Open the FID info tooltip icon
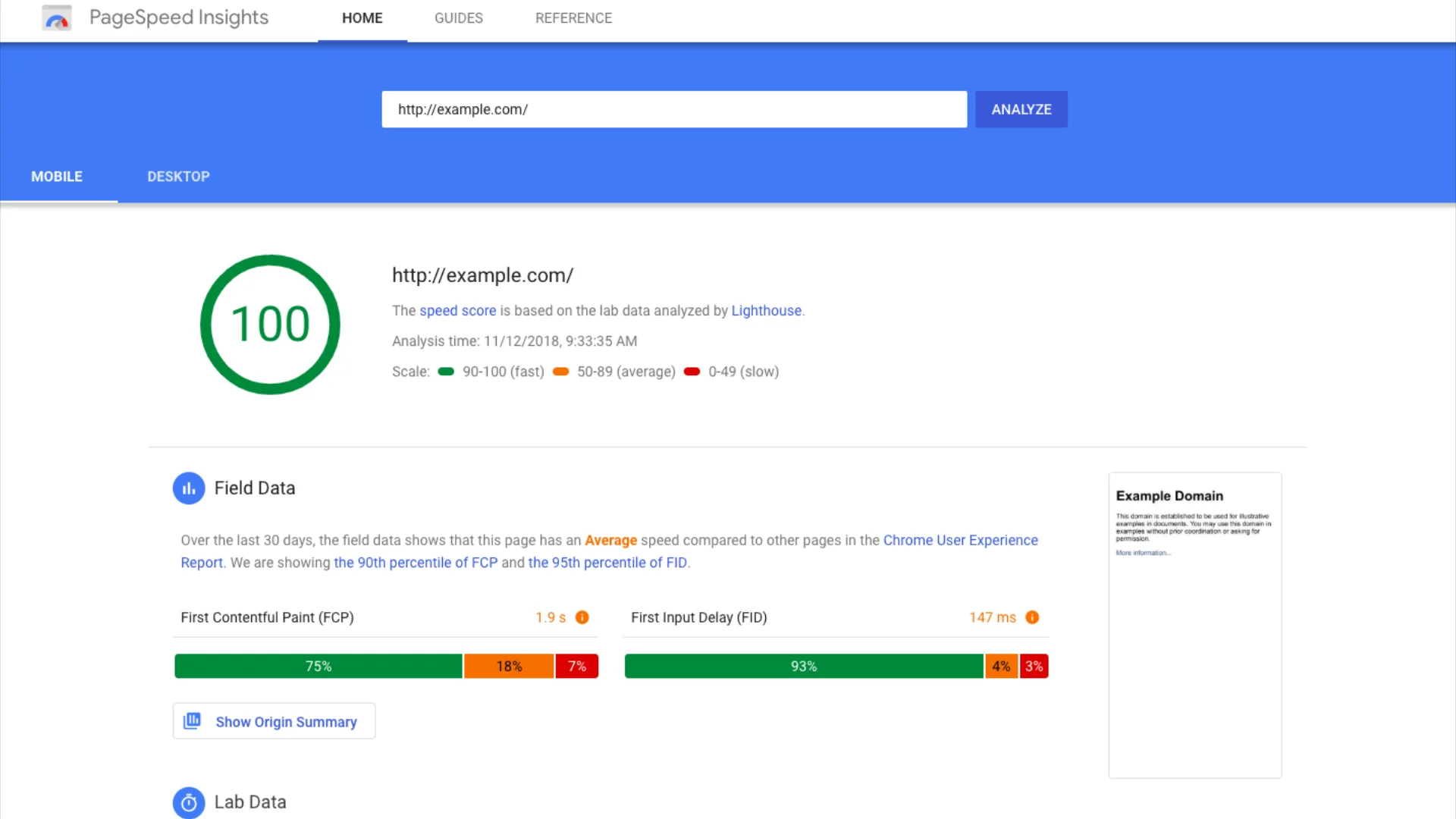 (1032, 617)
